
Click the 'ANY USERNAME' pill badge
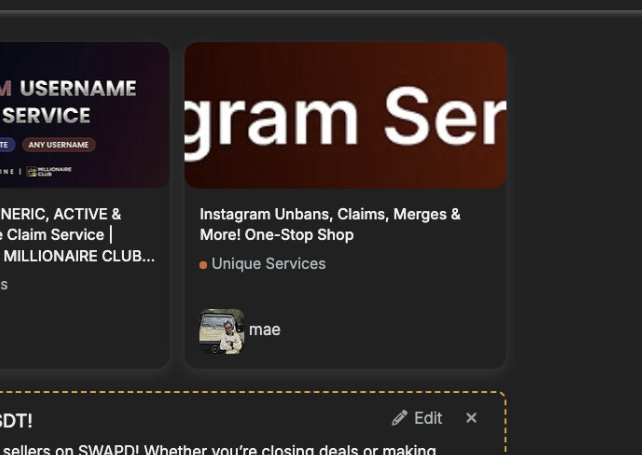59,145
